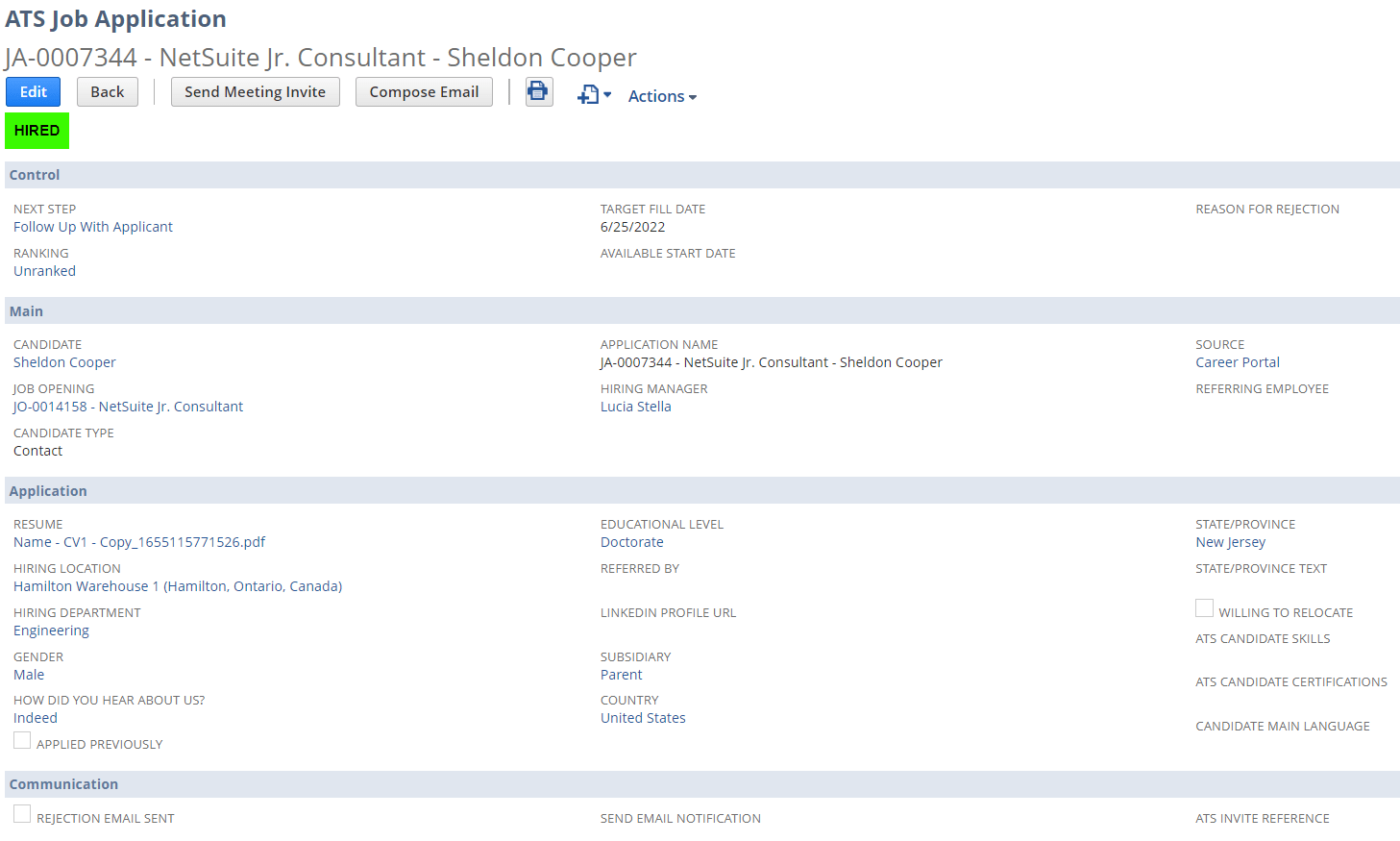Image resolution: width=1400 pixels, height=841 pixels.
Task: Click the ATS Candidate Certifications label
Action: coord(1291,681)
